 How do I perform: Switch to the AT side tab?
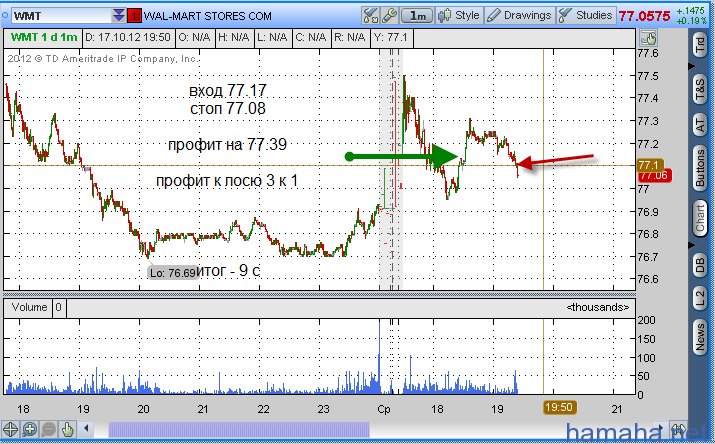click(x=699, y=124)
